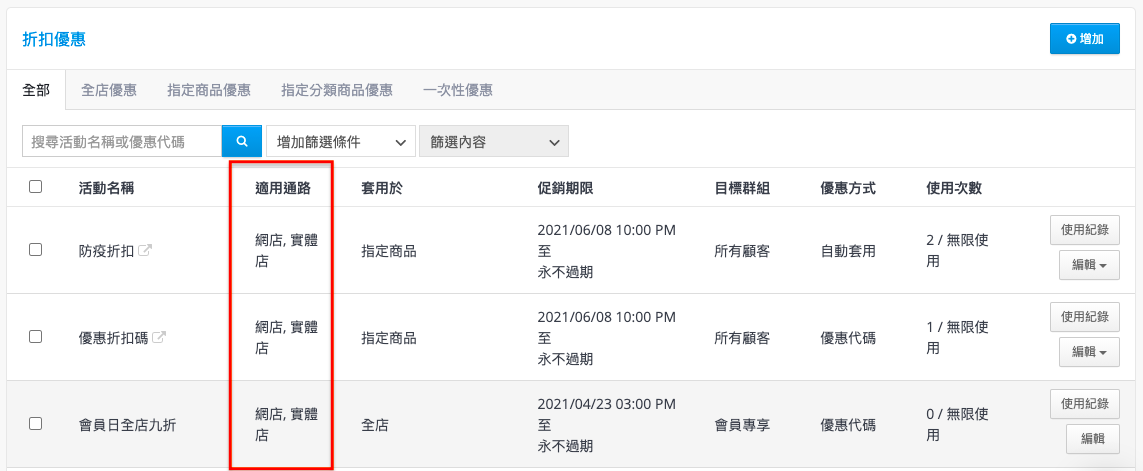Screen dimensions: 1143x471
Task: Open external link icon beside 優惠折扣碼
Action: pyautogui.click(x=158, y=338)
